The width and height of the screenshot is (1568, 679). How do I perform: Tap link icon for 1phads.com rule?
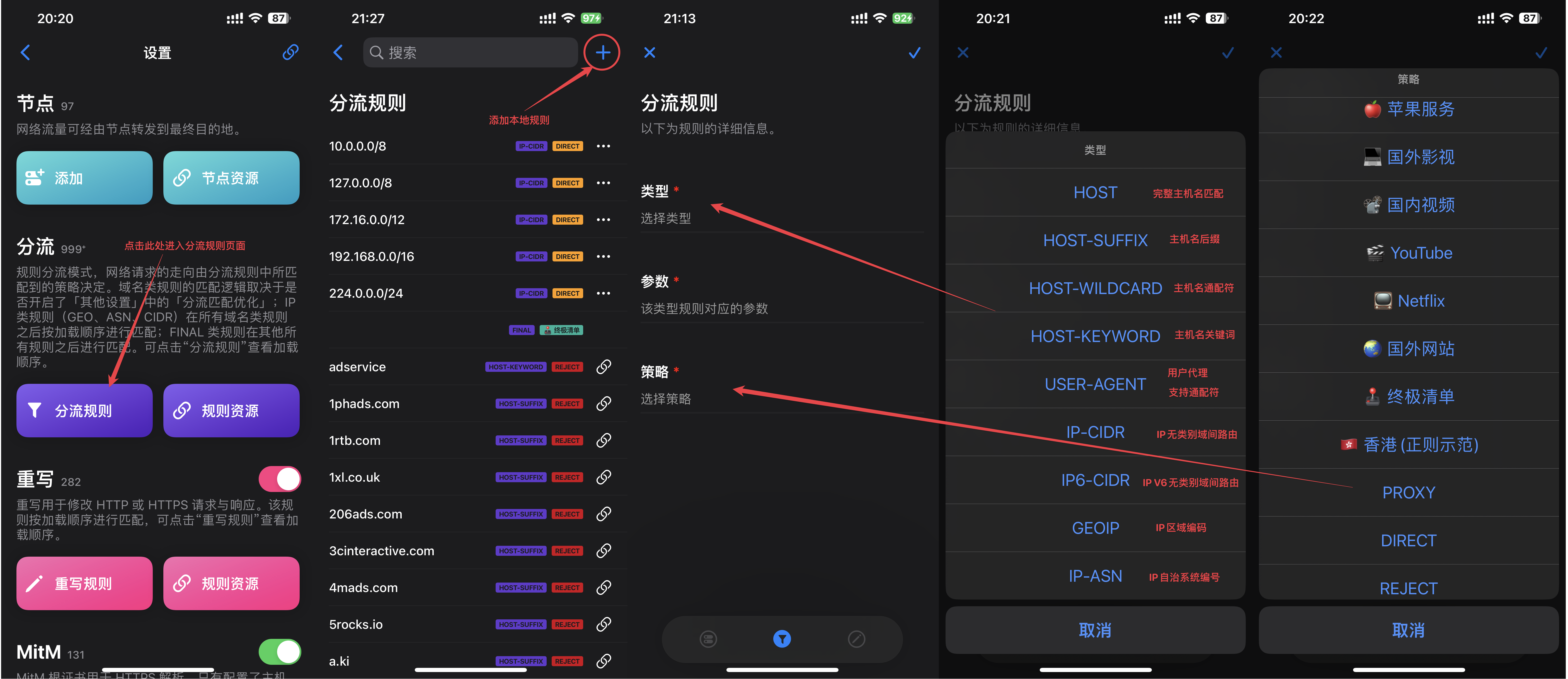pyautogui.click(x=603, y=403)
